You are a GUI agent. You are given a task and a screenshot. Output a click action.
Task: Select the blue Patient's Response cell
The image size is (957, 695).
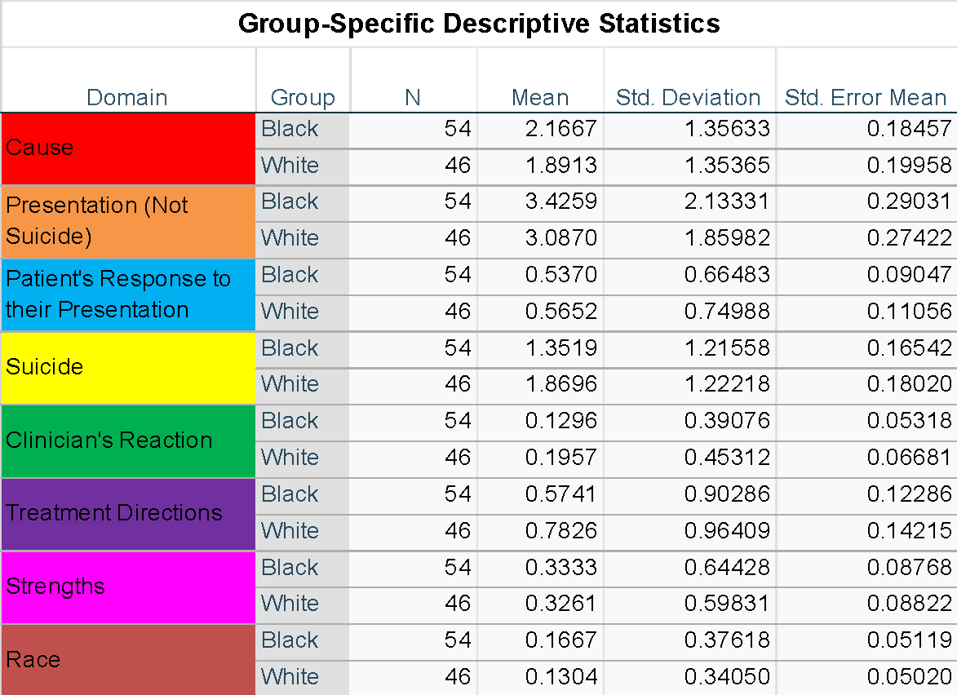point(128,294)
